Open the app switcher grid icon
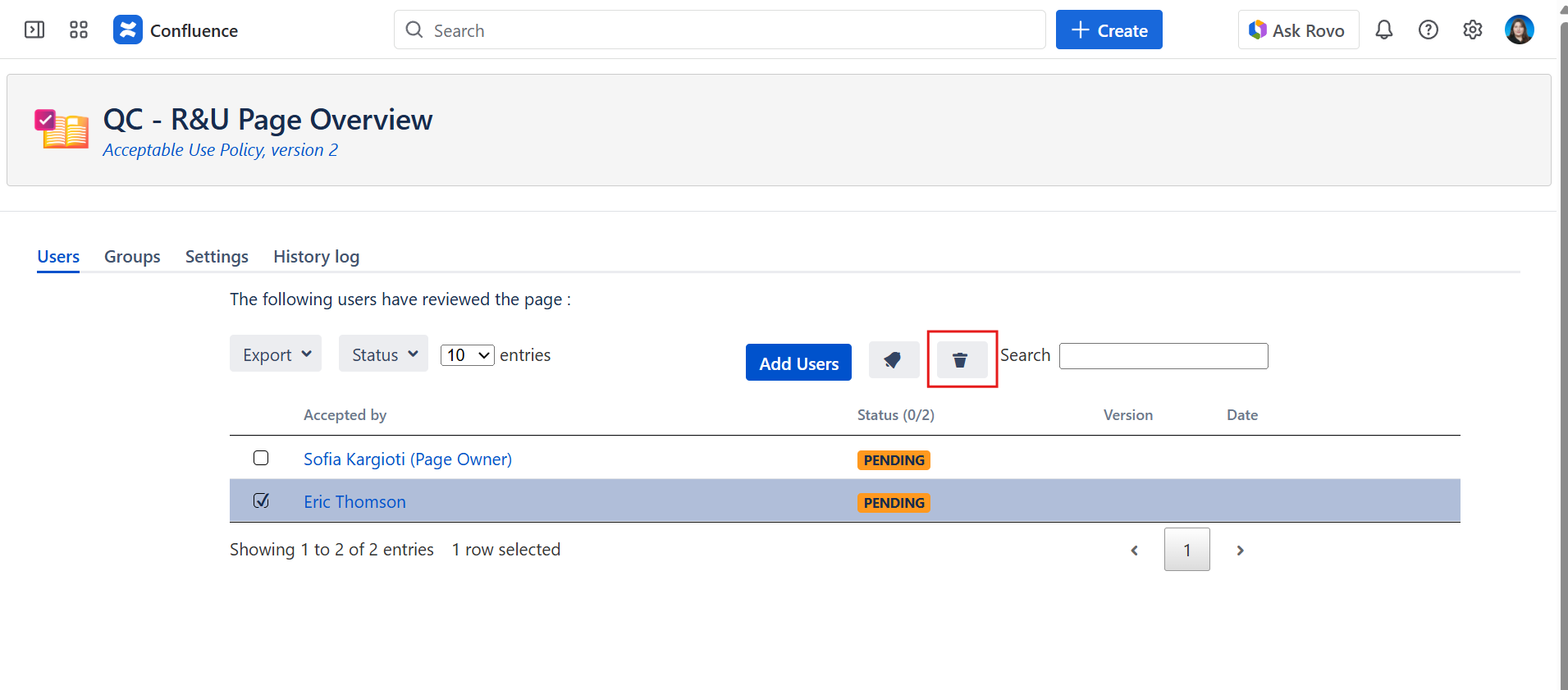Viewport: 1568px width, 690px height. pyautogui.click(x=79, y=30)
